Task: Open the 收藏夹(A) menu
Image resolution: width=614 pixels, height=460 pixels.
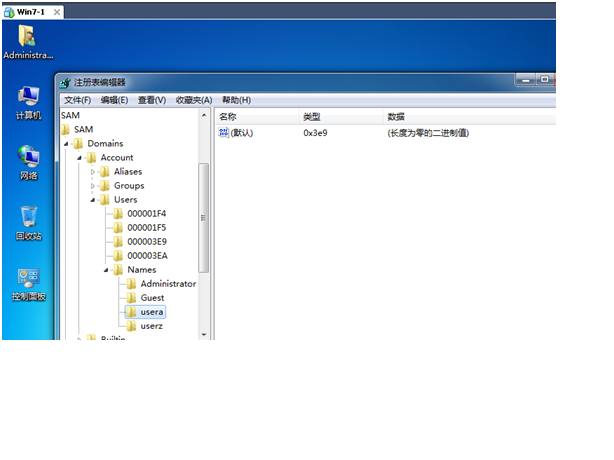Action: (x=194, y=100)
